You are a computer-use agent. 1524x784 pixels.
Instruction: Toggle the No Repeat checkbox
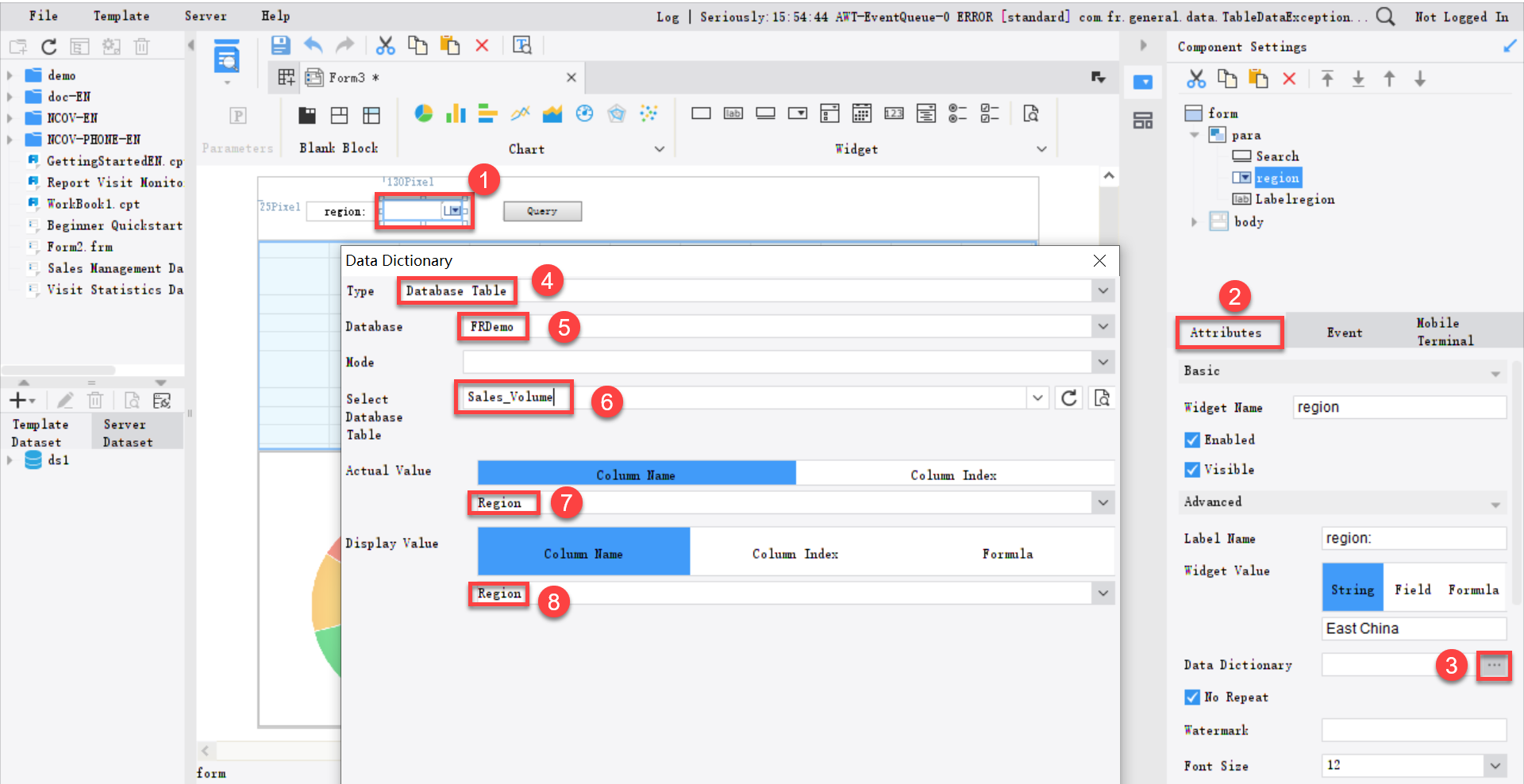[x=1192, y=697]
